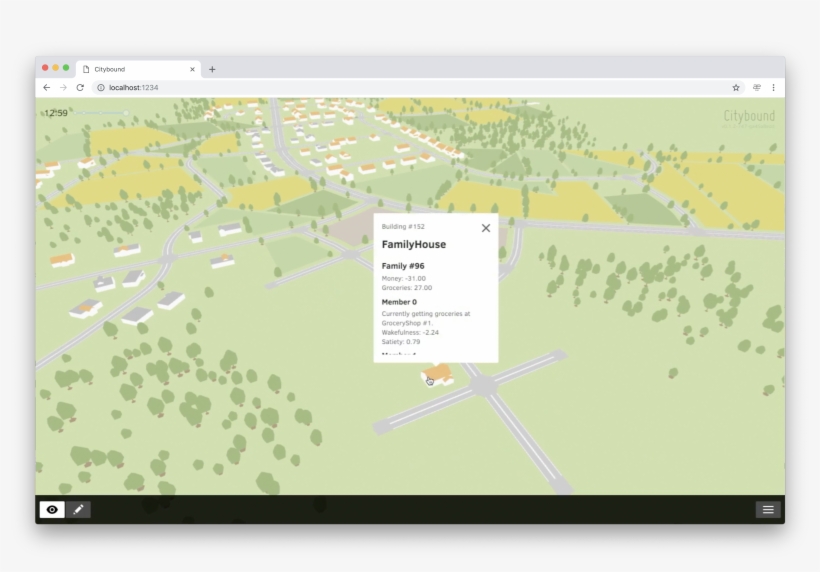Switch to the pencil planning tool
This screenshot has width=820, height=572.
pos(78,510)
